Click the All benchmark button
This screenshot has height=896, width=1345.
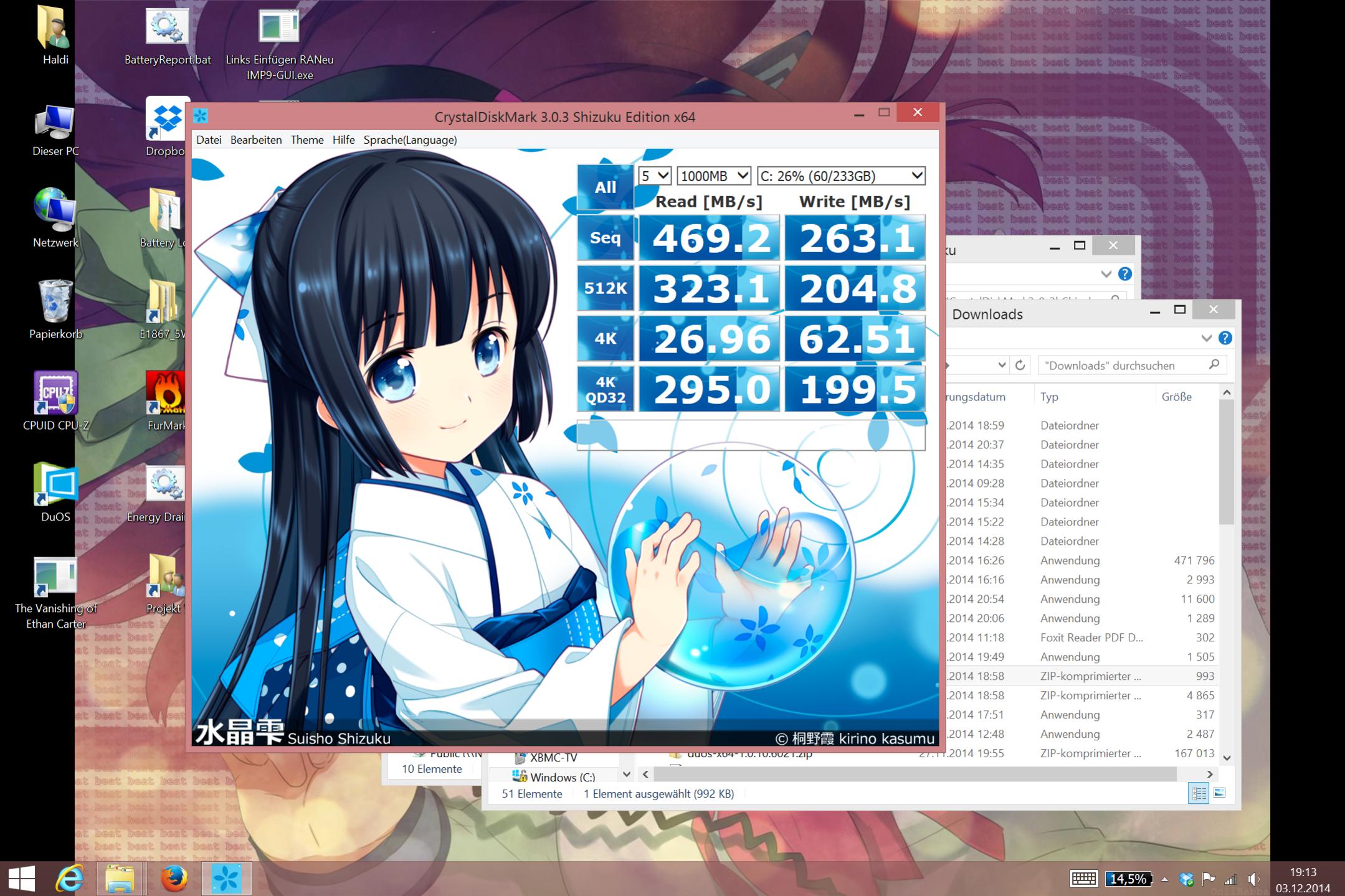[605, 187]
